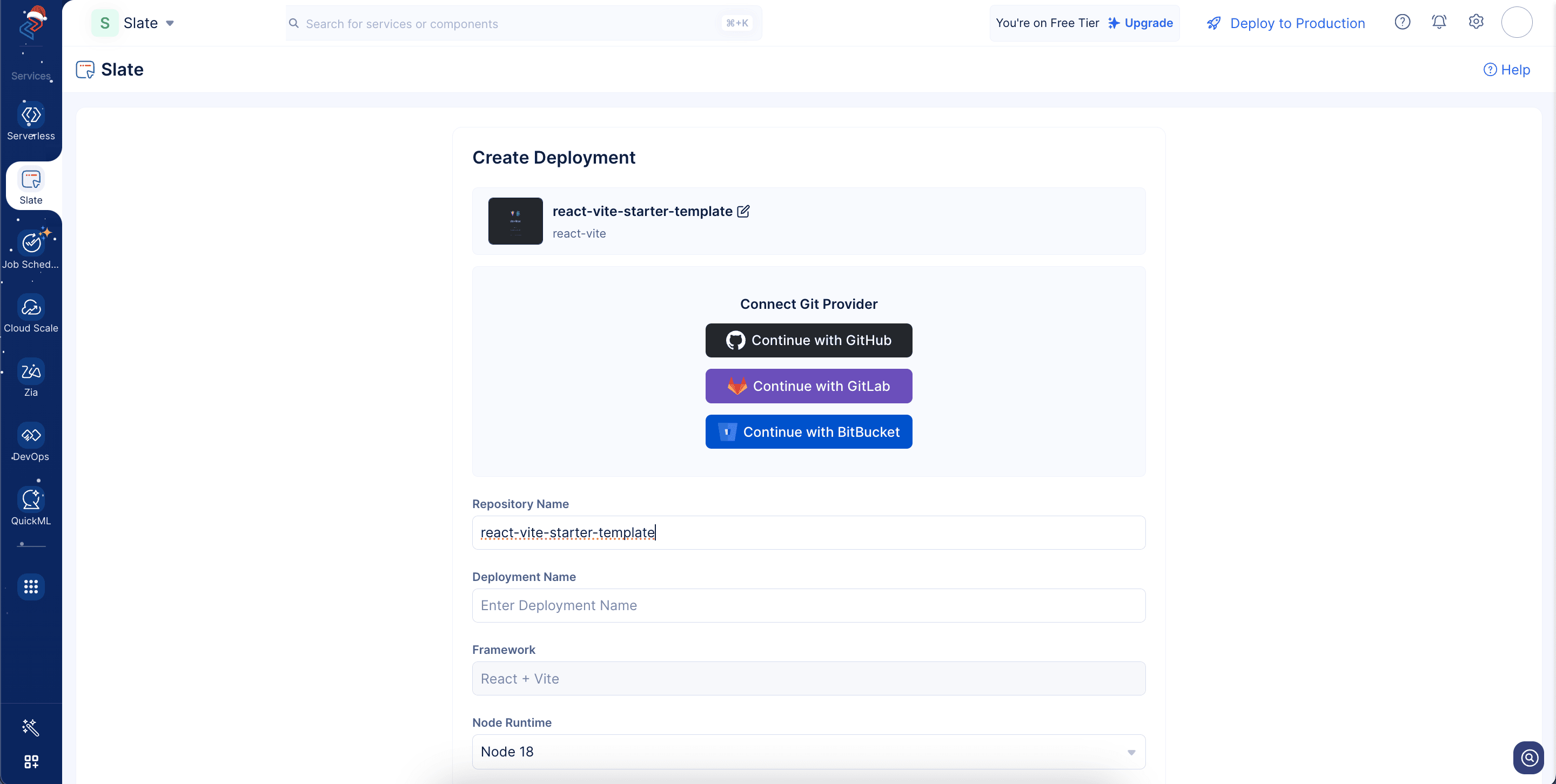Viewport: 1556px width, 784px height.
Task: Click the Connect Git Provider heading
Action: [809, 304]
